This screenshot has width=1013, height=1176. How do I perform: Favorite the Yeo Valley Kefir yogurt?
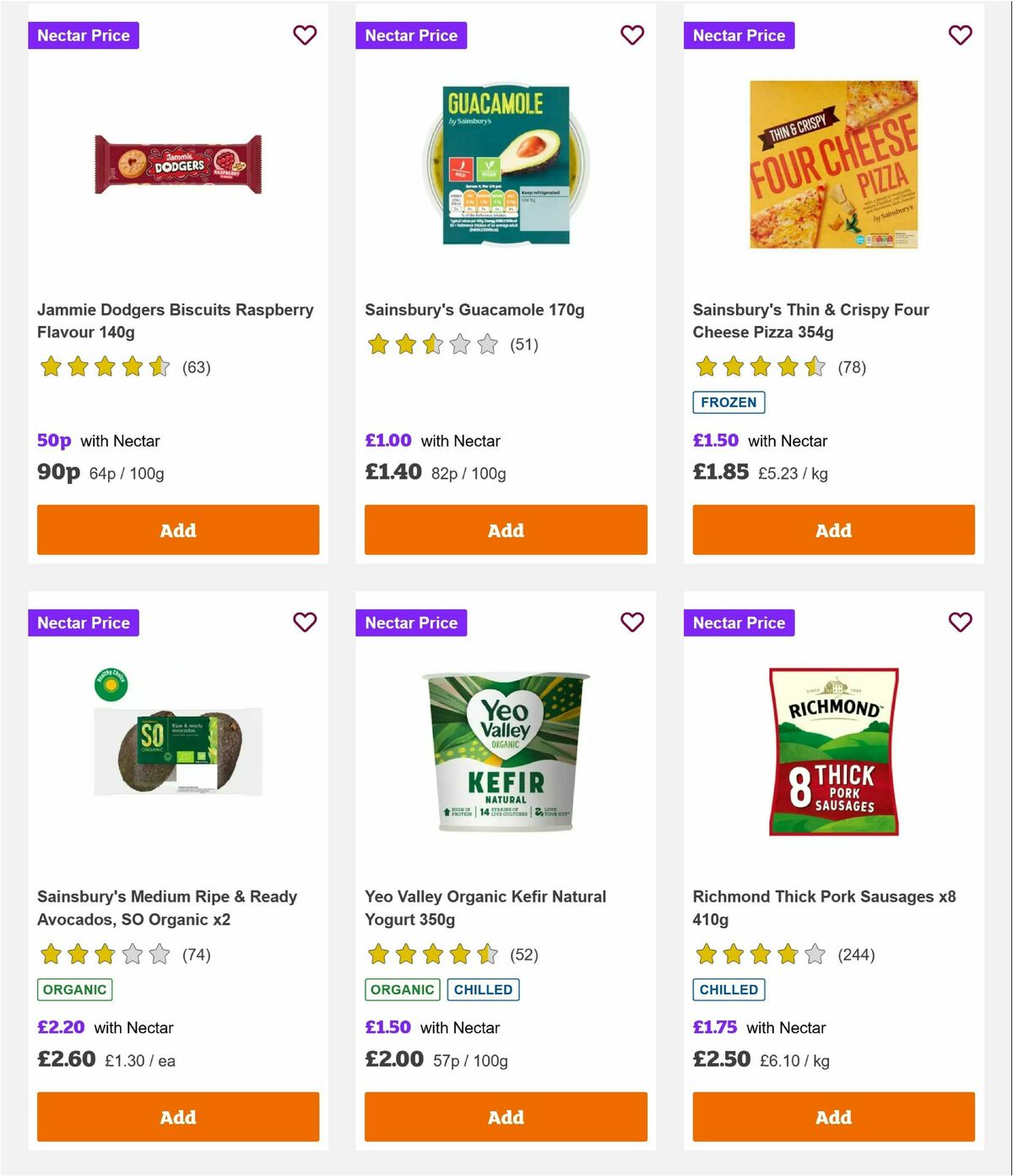[x=632, y=622]
